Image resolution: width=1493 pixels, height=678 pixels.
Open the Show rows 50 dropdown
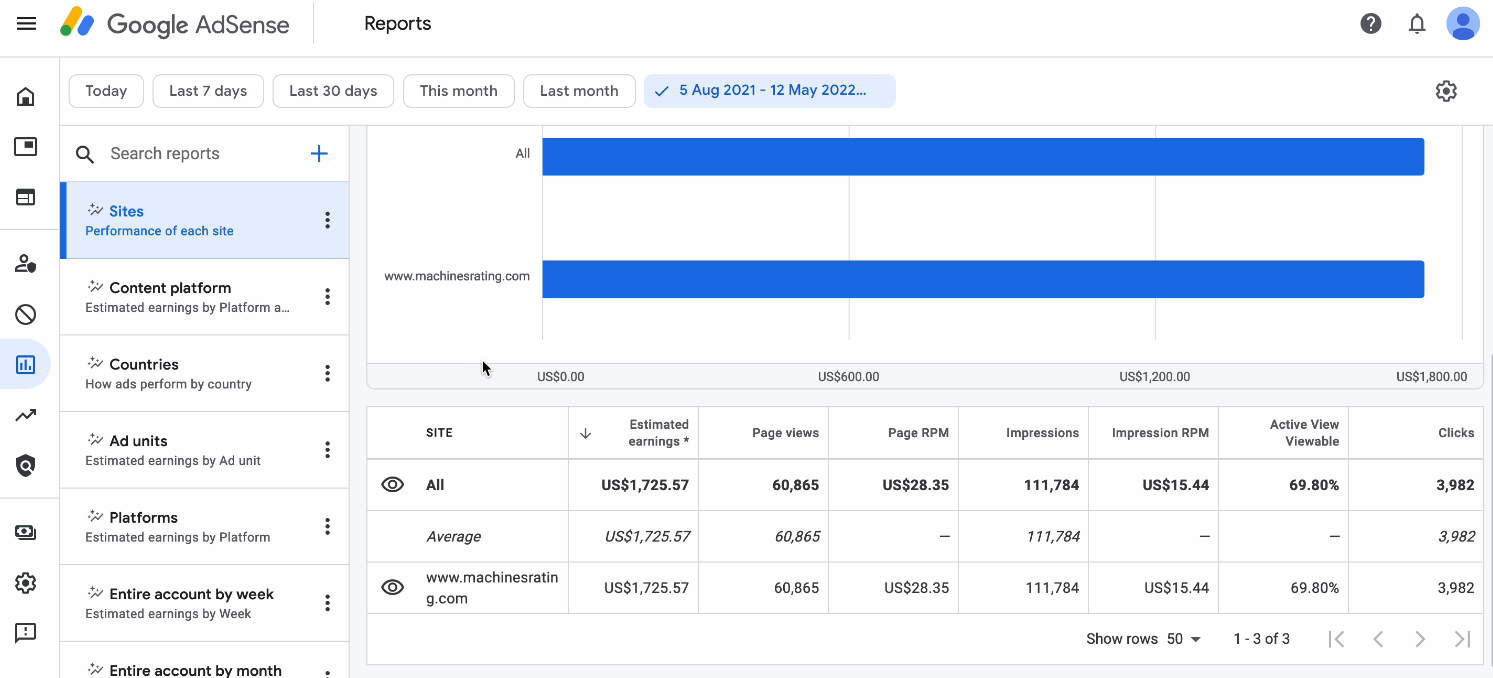click(x=1184, y=639)
